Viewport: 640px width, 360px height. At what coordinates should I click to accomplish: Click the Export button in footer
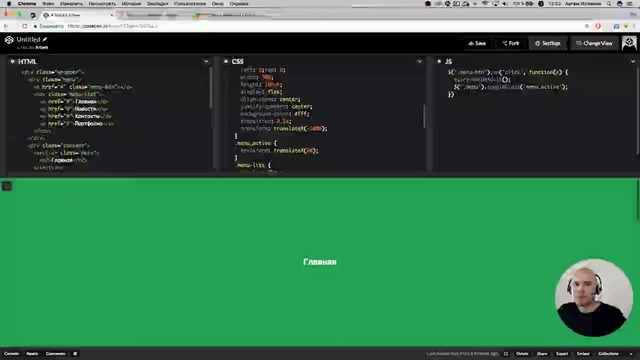click(562, 354)
